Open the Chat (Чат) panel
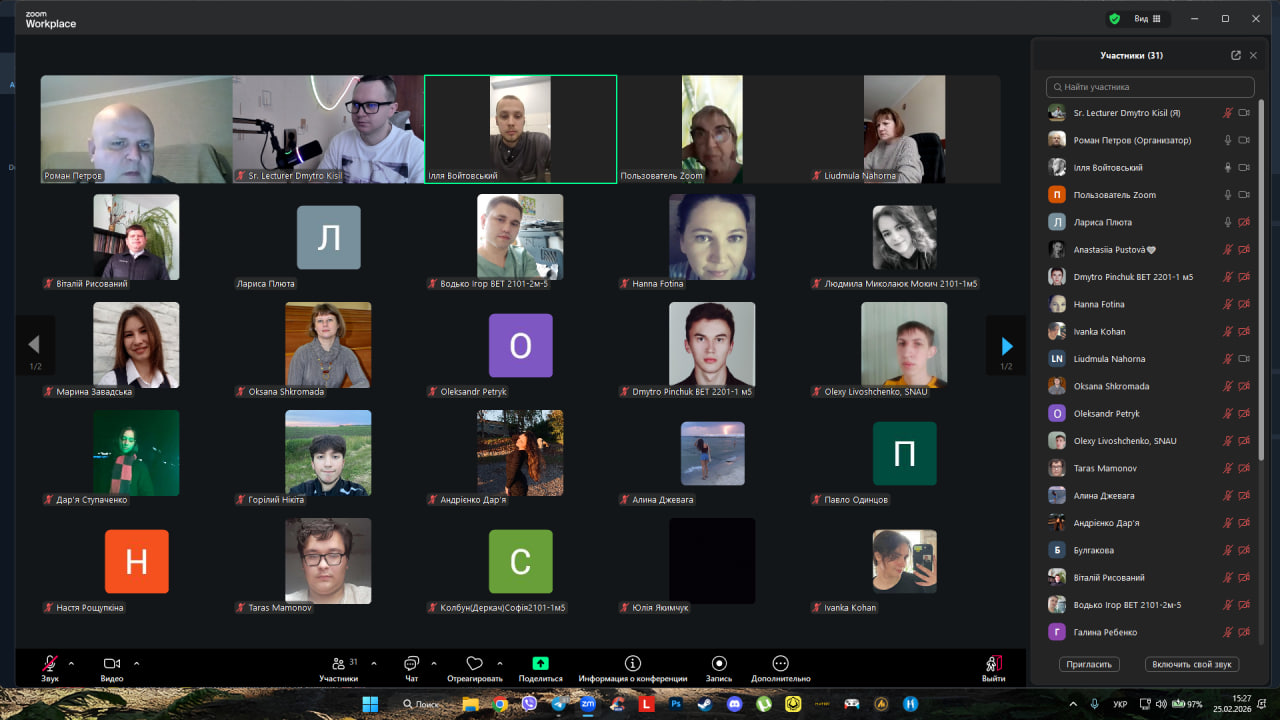The width and height of the screenshot is (1280, 720). point(411,664)
